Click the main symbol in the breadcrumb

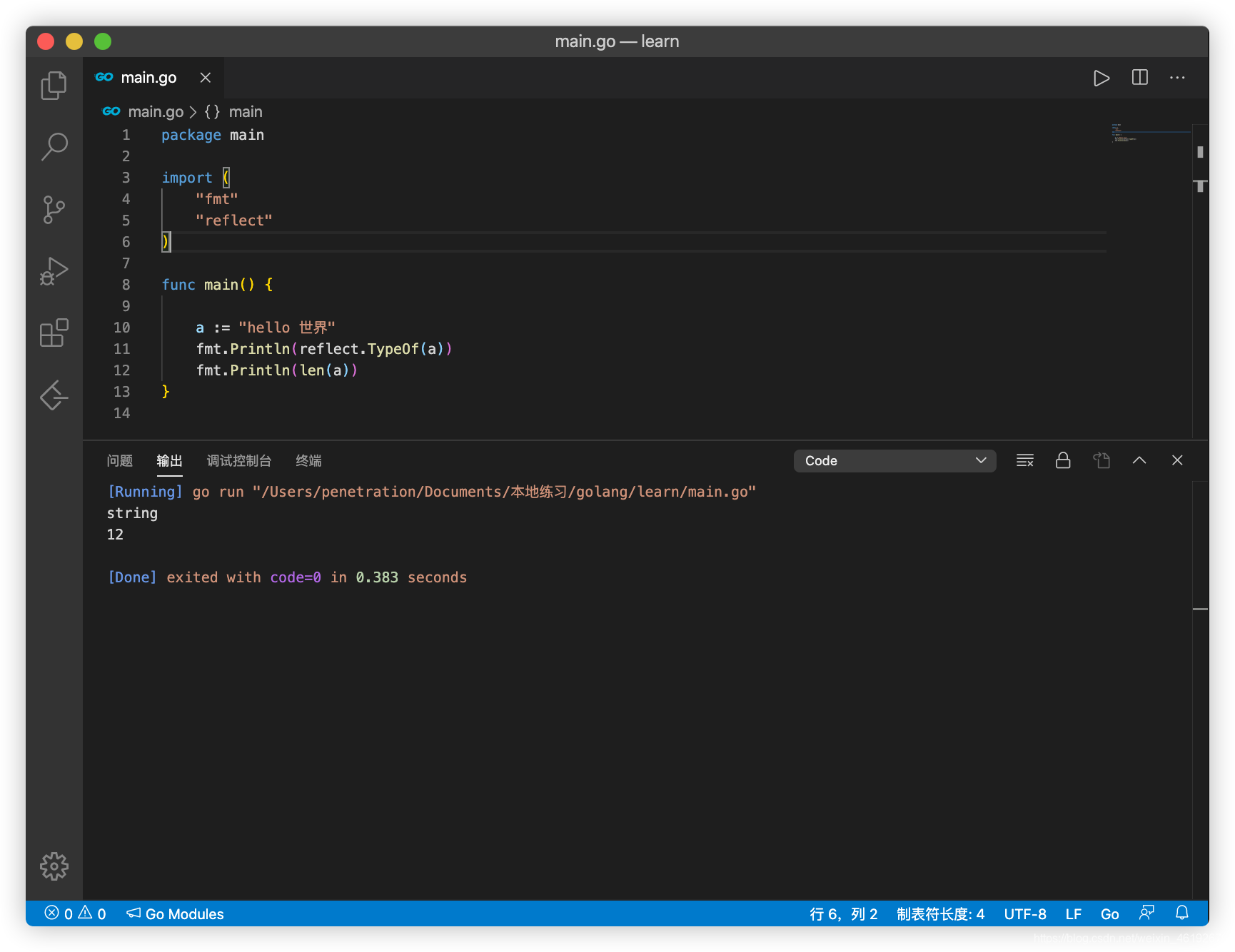click(246, 111)
